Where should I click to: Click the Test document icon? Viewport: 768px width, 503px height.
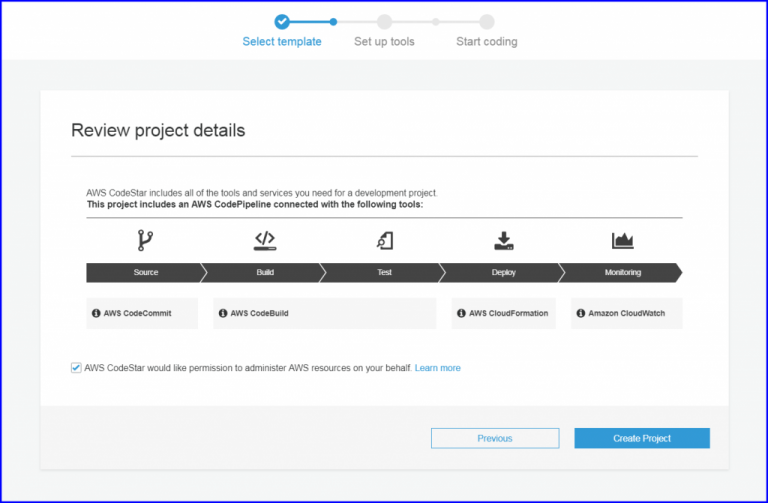pos(385,240)
